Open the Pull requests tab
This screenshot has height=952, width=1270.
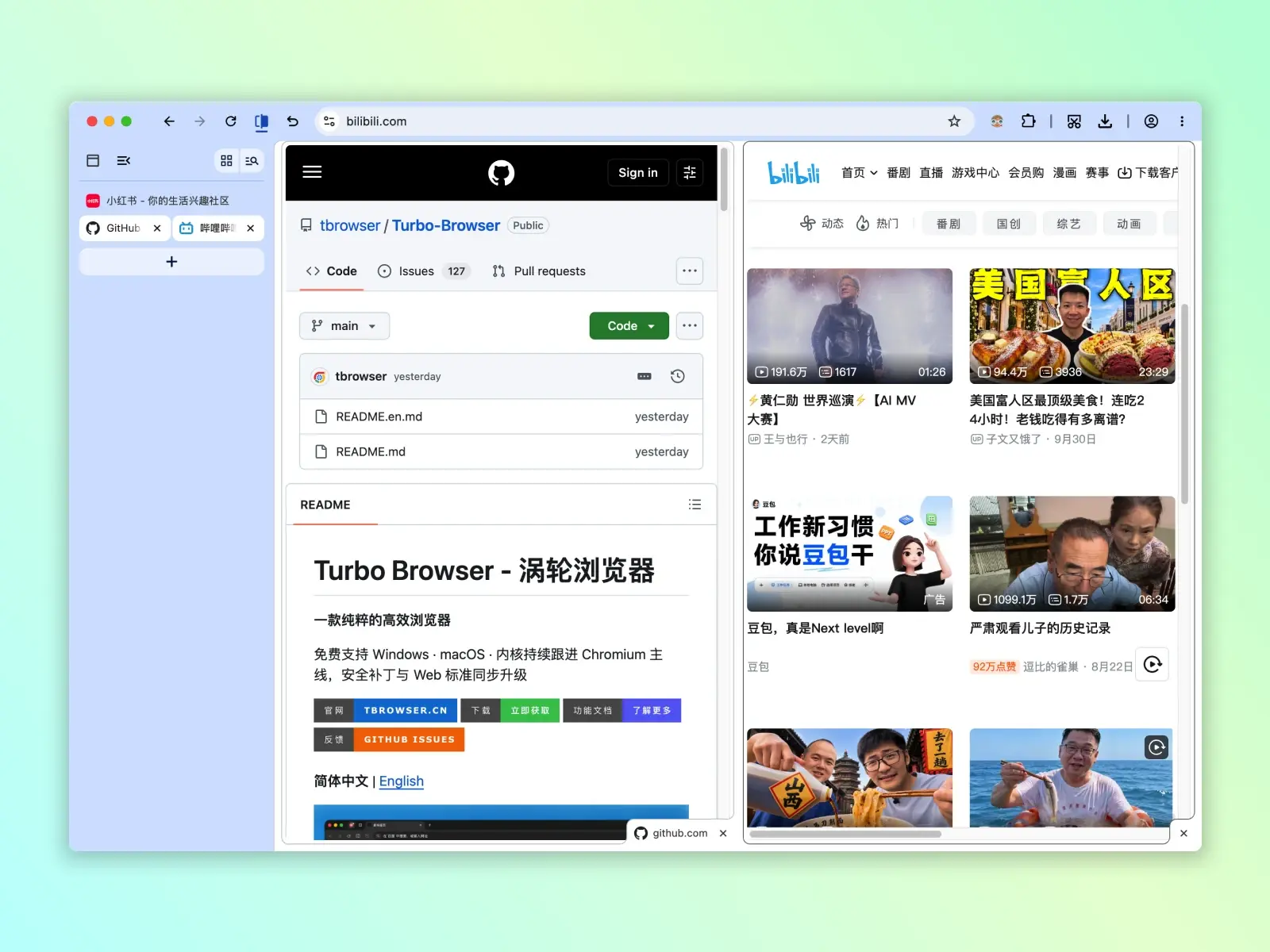coord(539,271)
